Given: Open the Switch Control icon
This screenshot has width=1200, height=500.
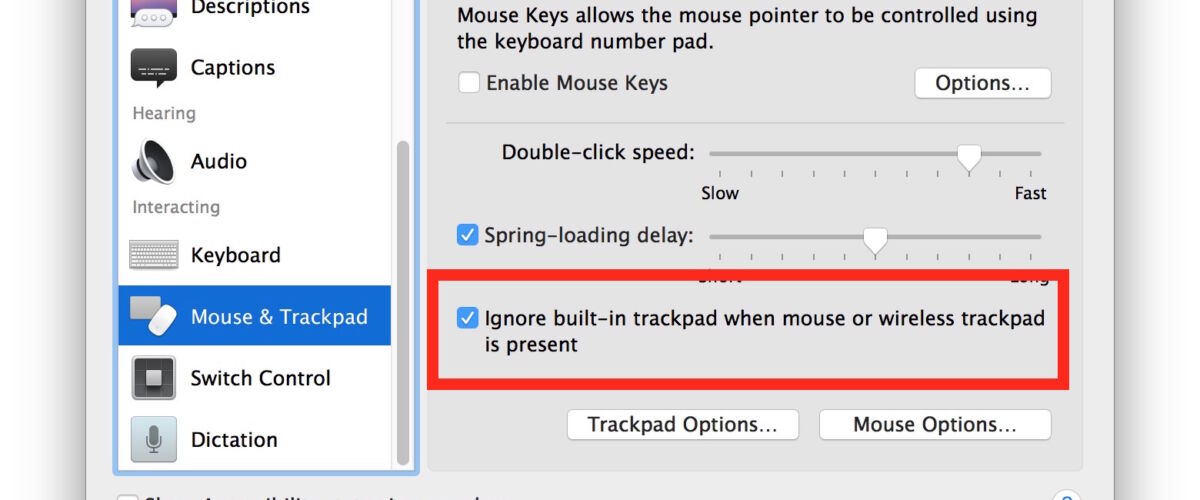Looking at the screenshot, I should click(x=153, y=378).
